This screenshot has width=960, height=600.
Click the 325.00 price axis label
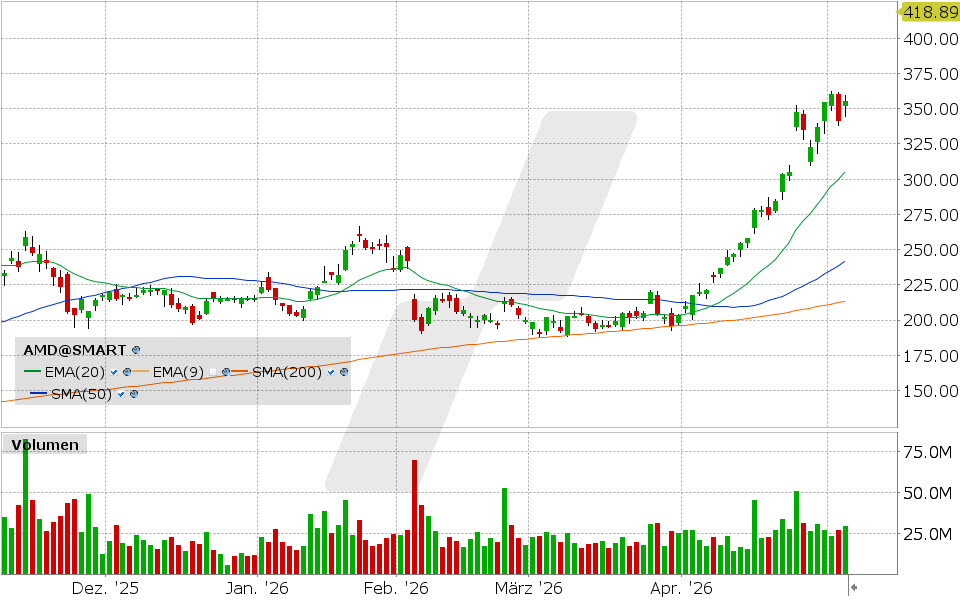pos(931,144)
